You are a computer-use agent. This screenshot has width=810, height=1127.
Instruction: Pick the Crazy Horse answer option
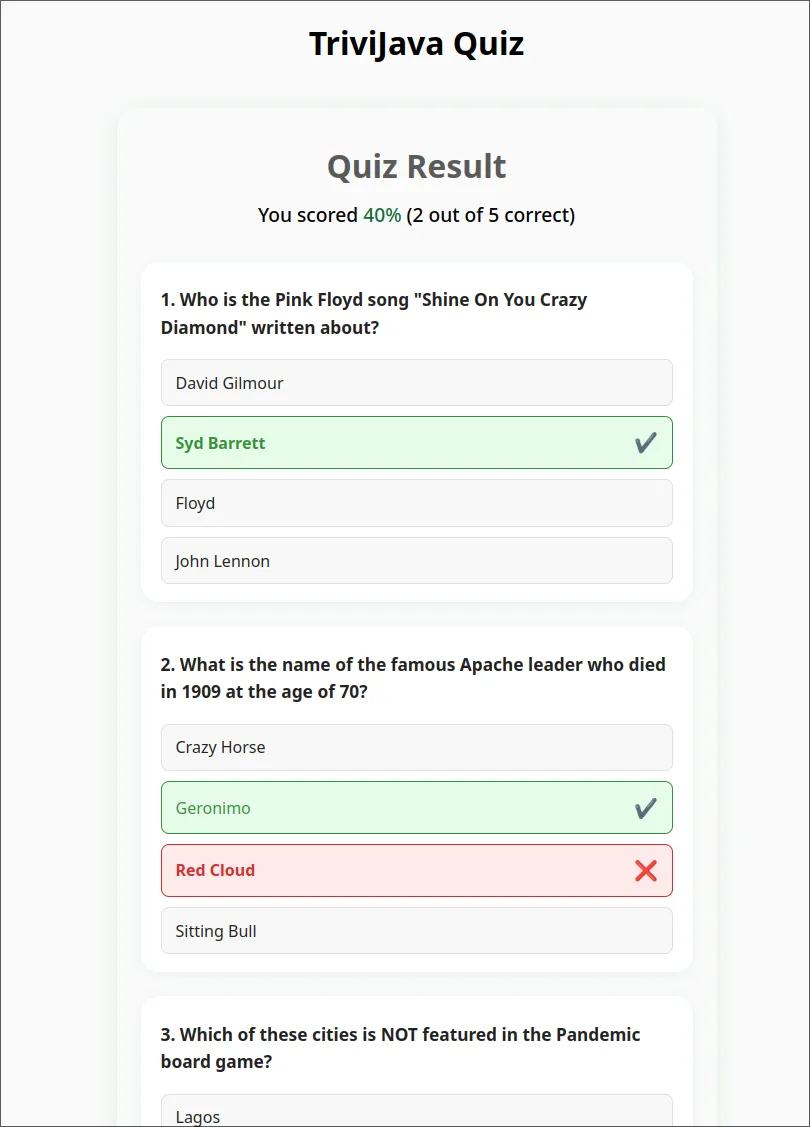point(416,747)
